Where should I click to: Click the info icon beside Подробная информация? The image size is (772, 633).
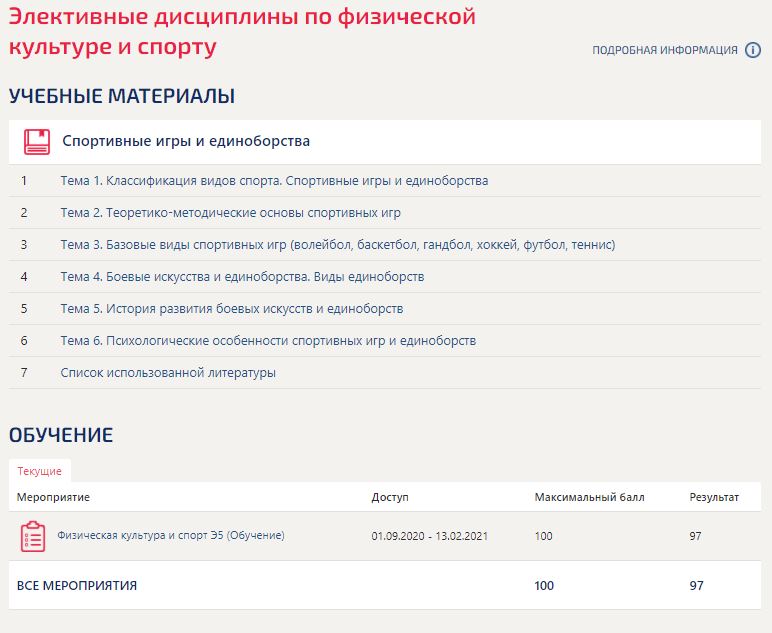753,50
